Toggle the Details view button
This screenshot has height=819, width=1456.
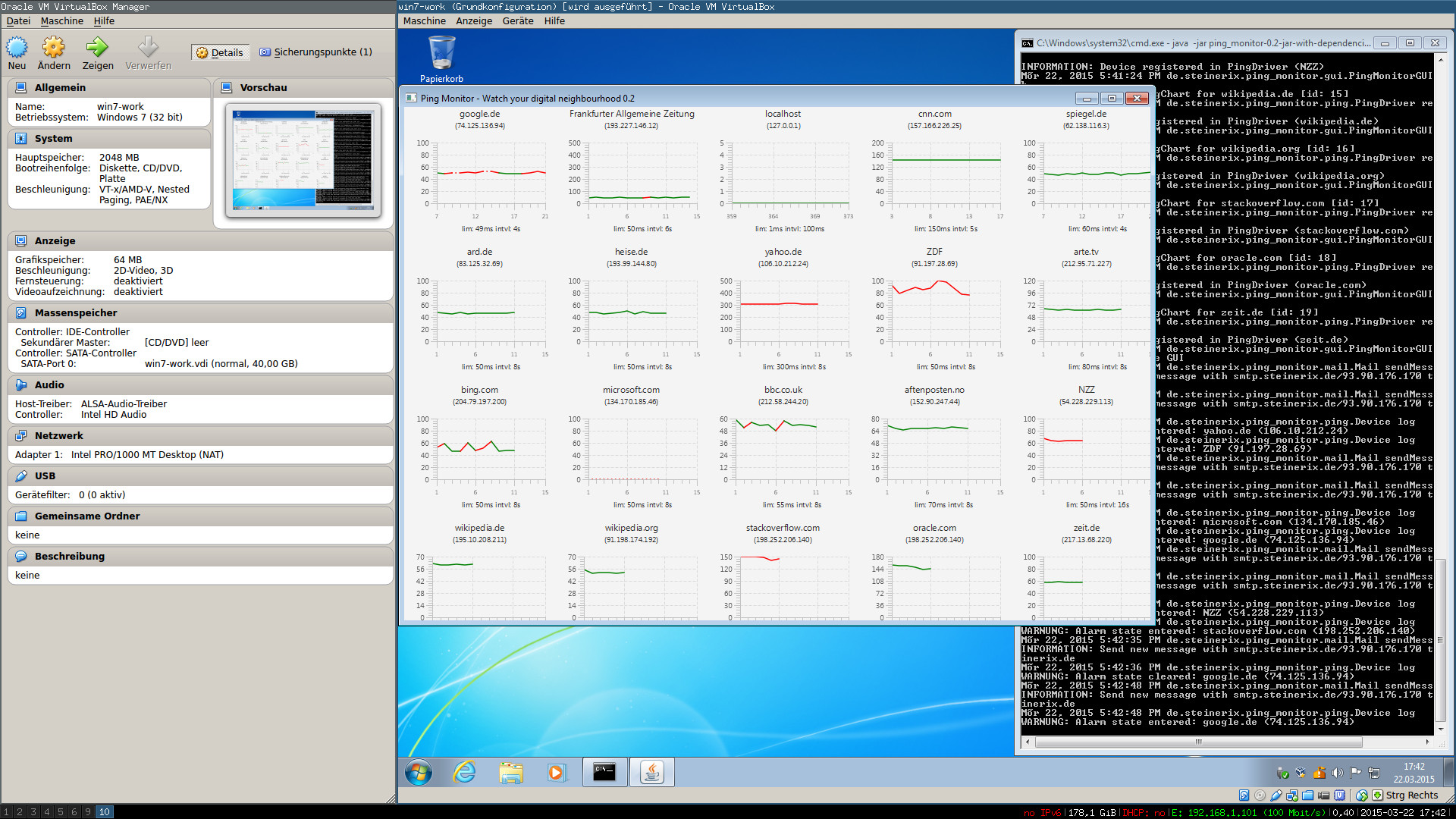tap(220, 52)
